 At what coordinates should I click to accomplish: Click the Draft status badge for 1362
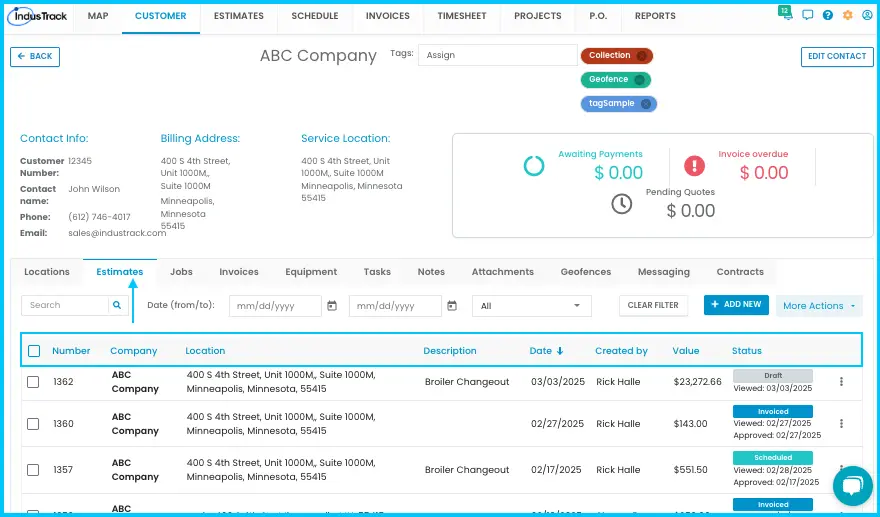[x=773, y=376]
